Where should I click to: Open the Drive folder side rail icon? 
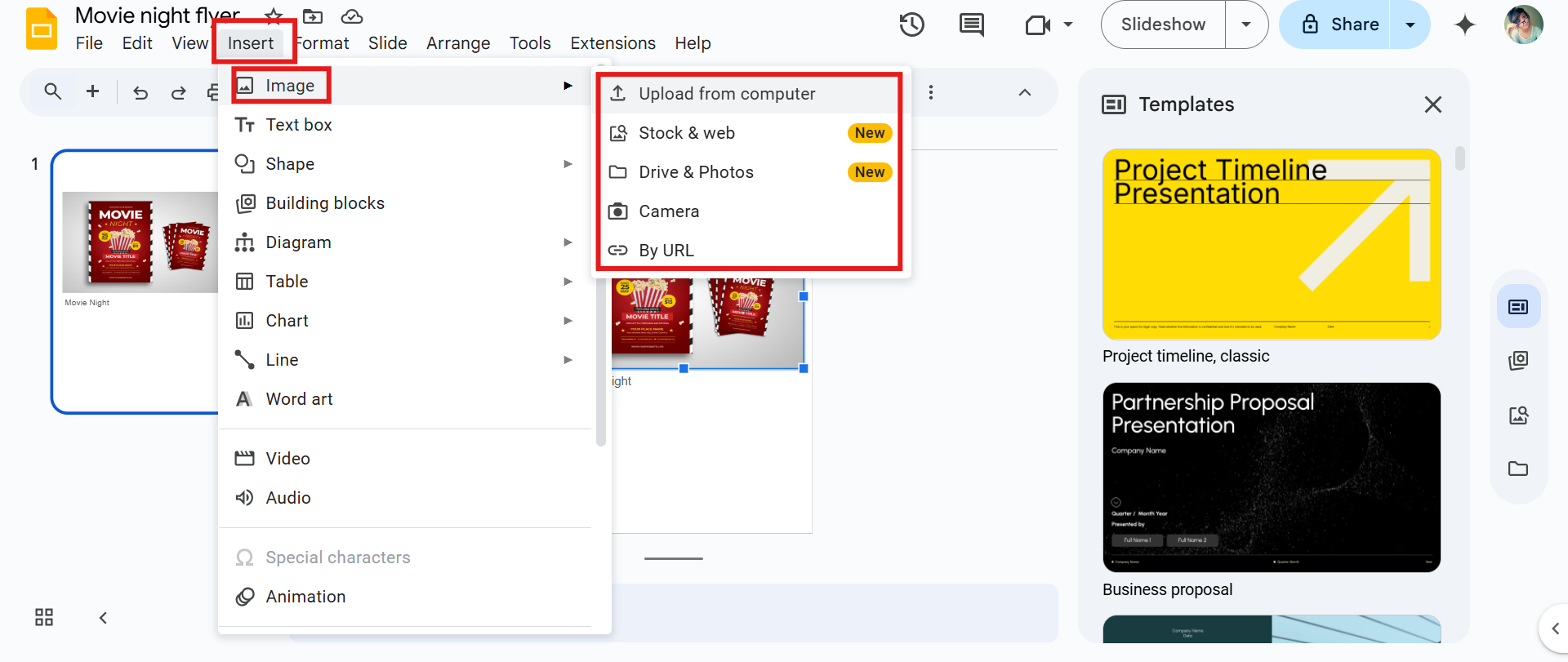(1518, 469)
